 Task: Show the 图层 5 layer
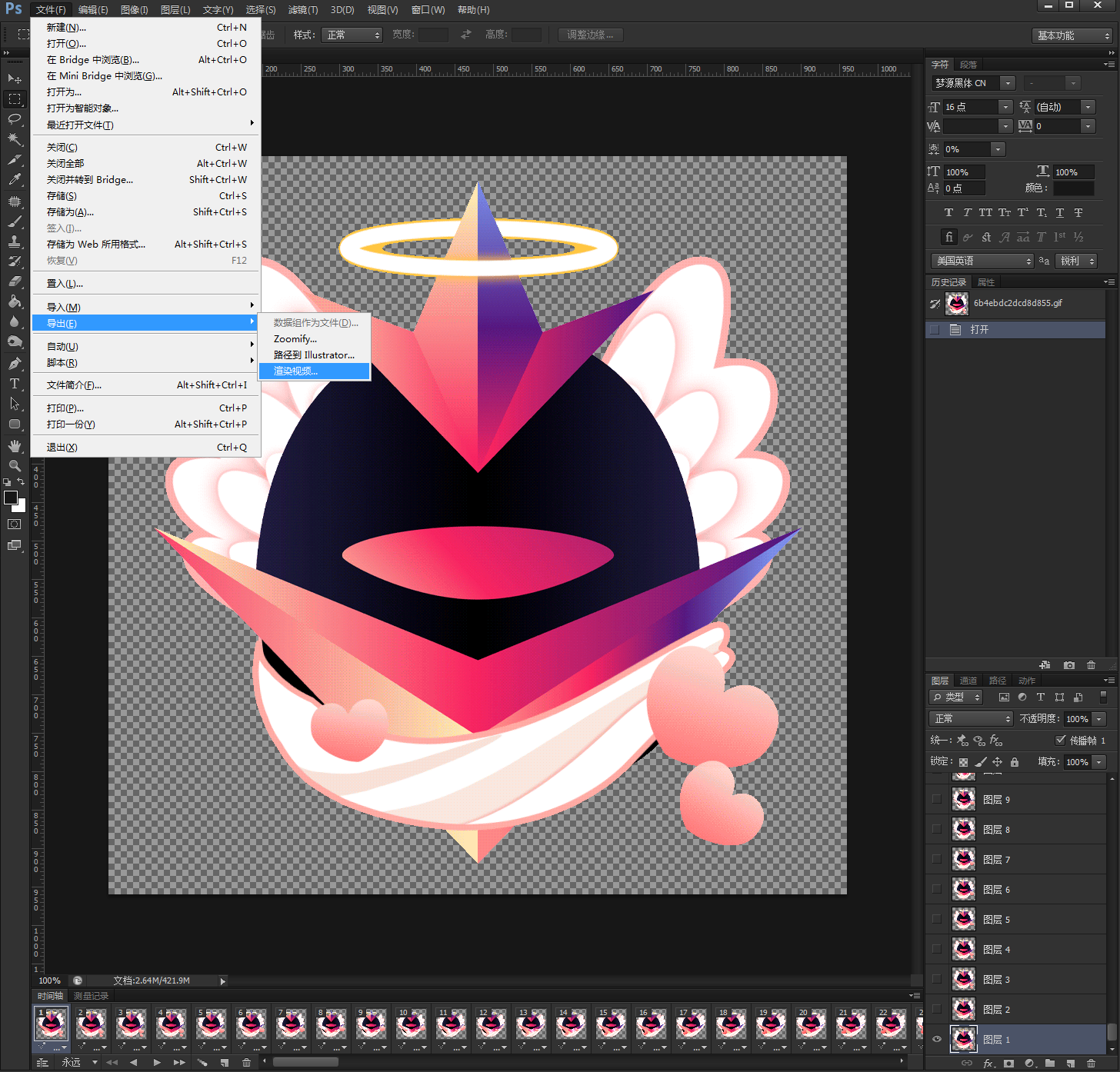pos(937,919)
